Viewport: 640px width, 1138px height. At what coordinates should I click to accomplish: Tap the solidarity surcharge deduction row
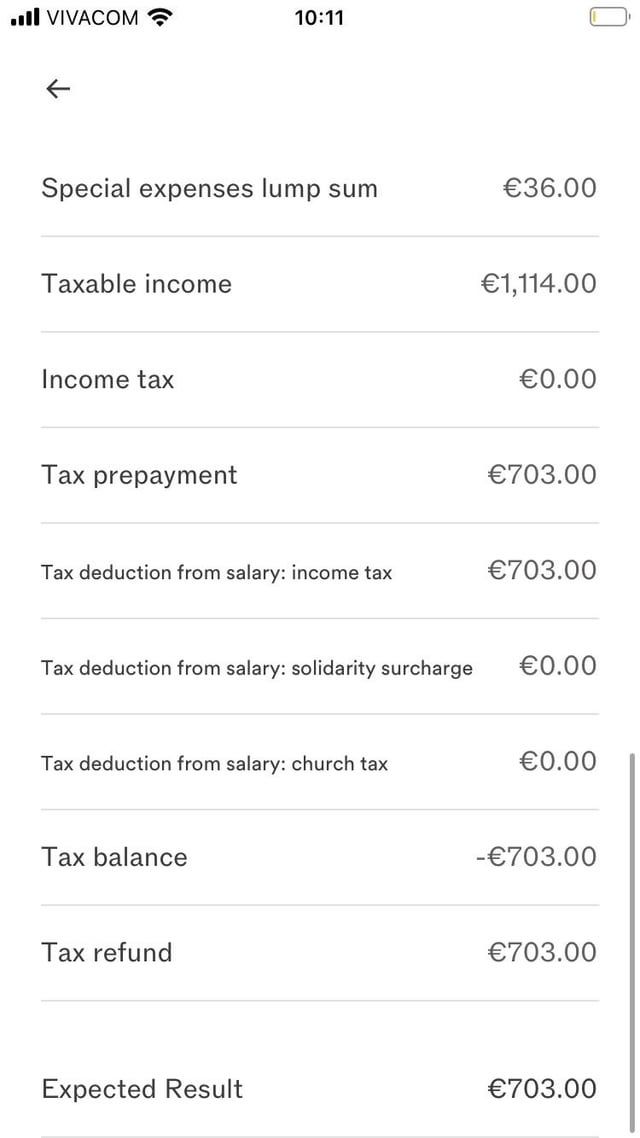319,666
